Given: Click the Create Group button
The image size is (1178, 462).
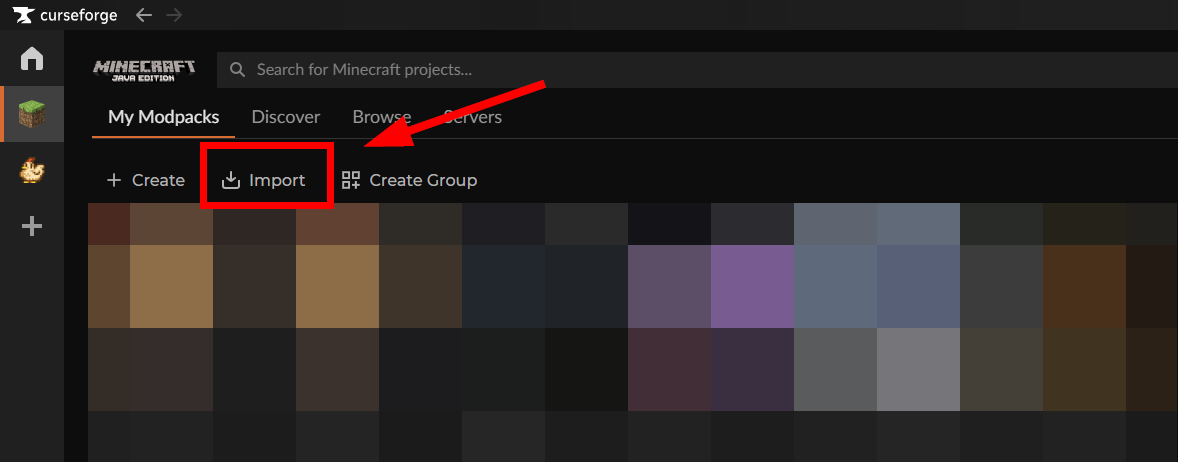Looking at the screenshot, I should (x=409, y=180).
